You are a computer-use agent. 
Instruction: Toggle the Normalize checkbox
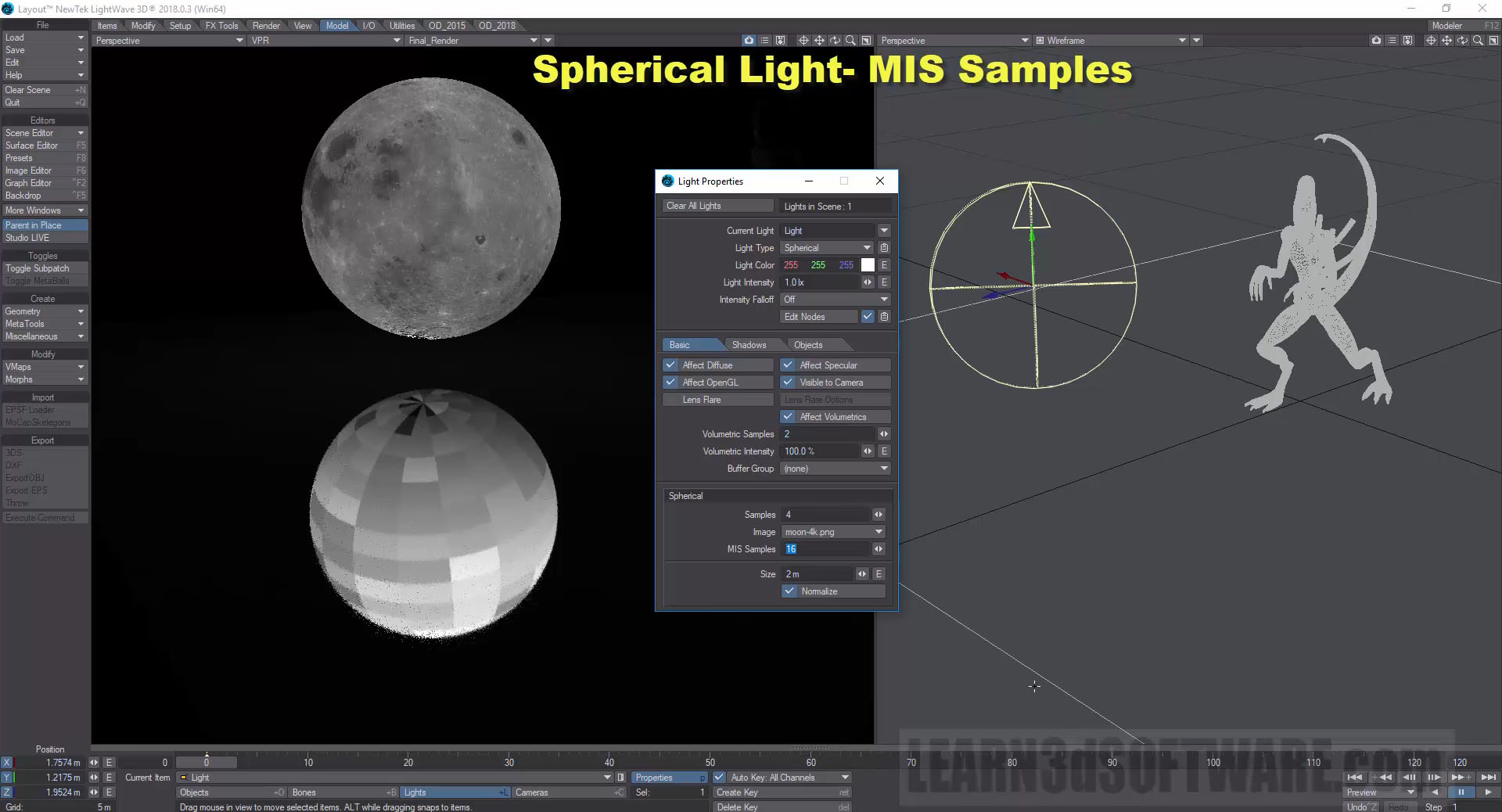coord(789,591)
